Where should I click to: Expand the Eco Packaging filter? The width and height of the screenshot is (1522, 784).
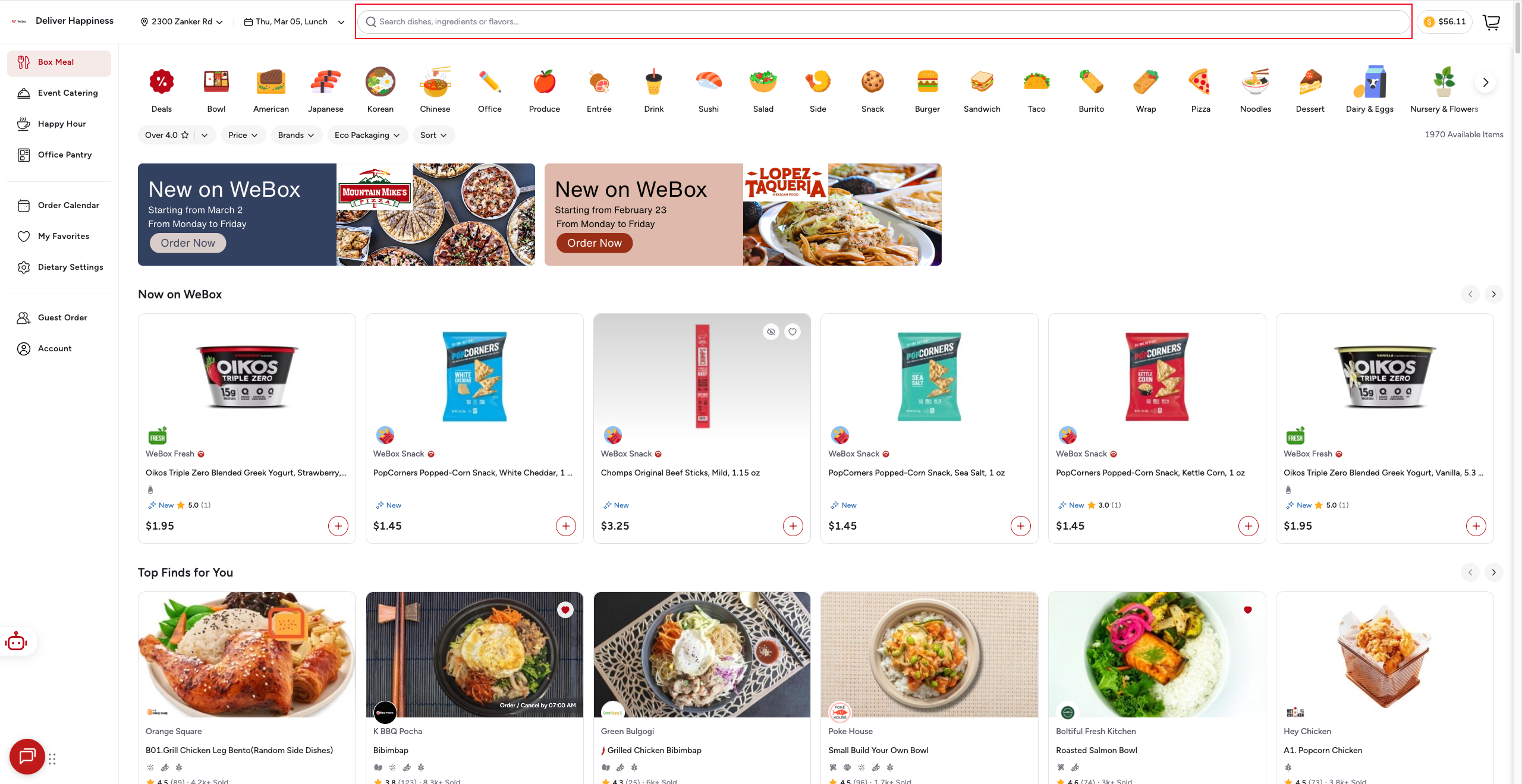pyautogui.click(x=367, y=135)
